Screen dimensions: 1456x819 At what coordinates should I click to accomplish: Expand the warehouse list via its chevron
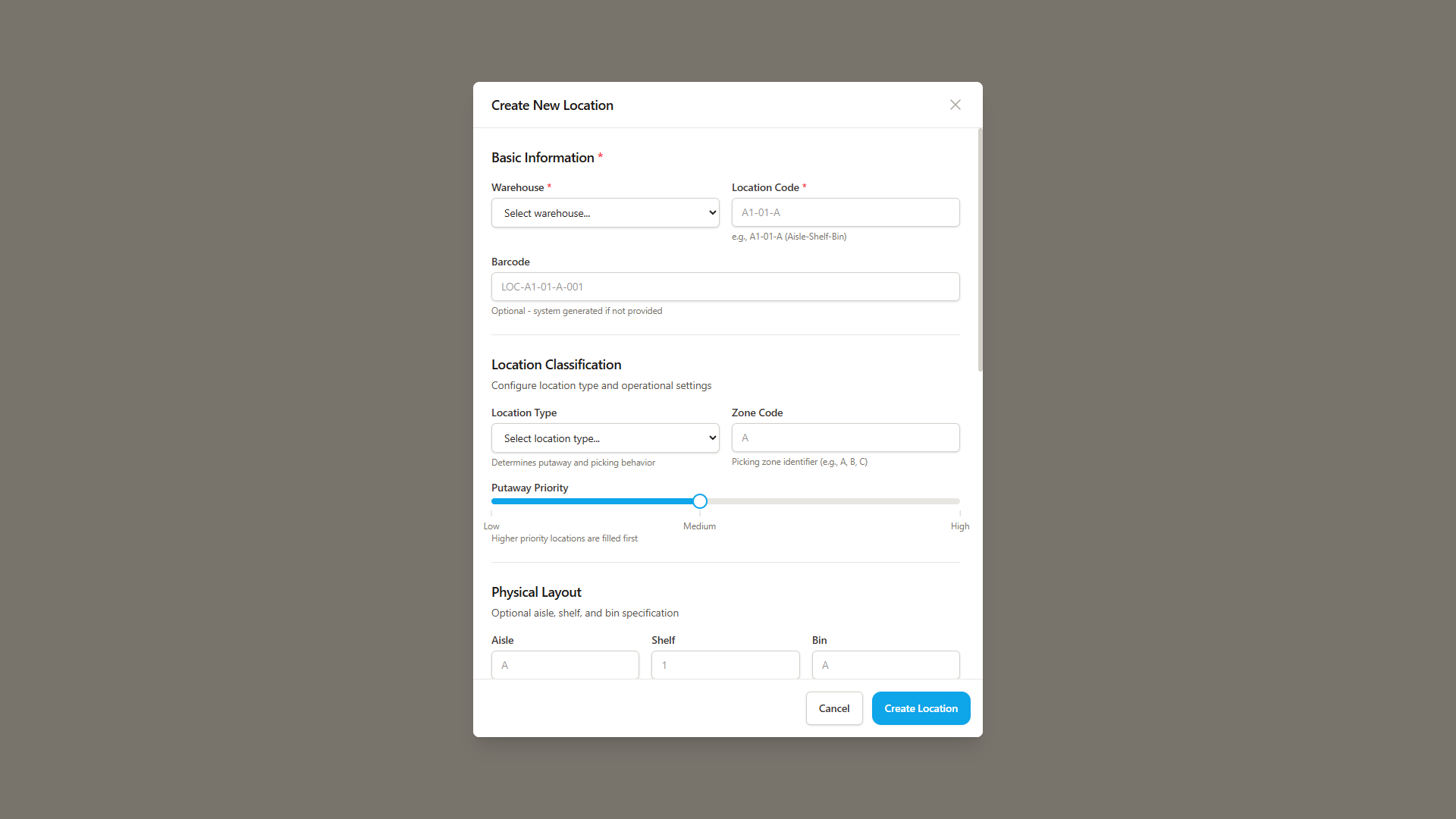(711, 213)
